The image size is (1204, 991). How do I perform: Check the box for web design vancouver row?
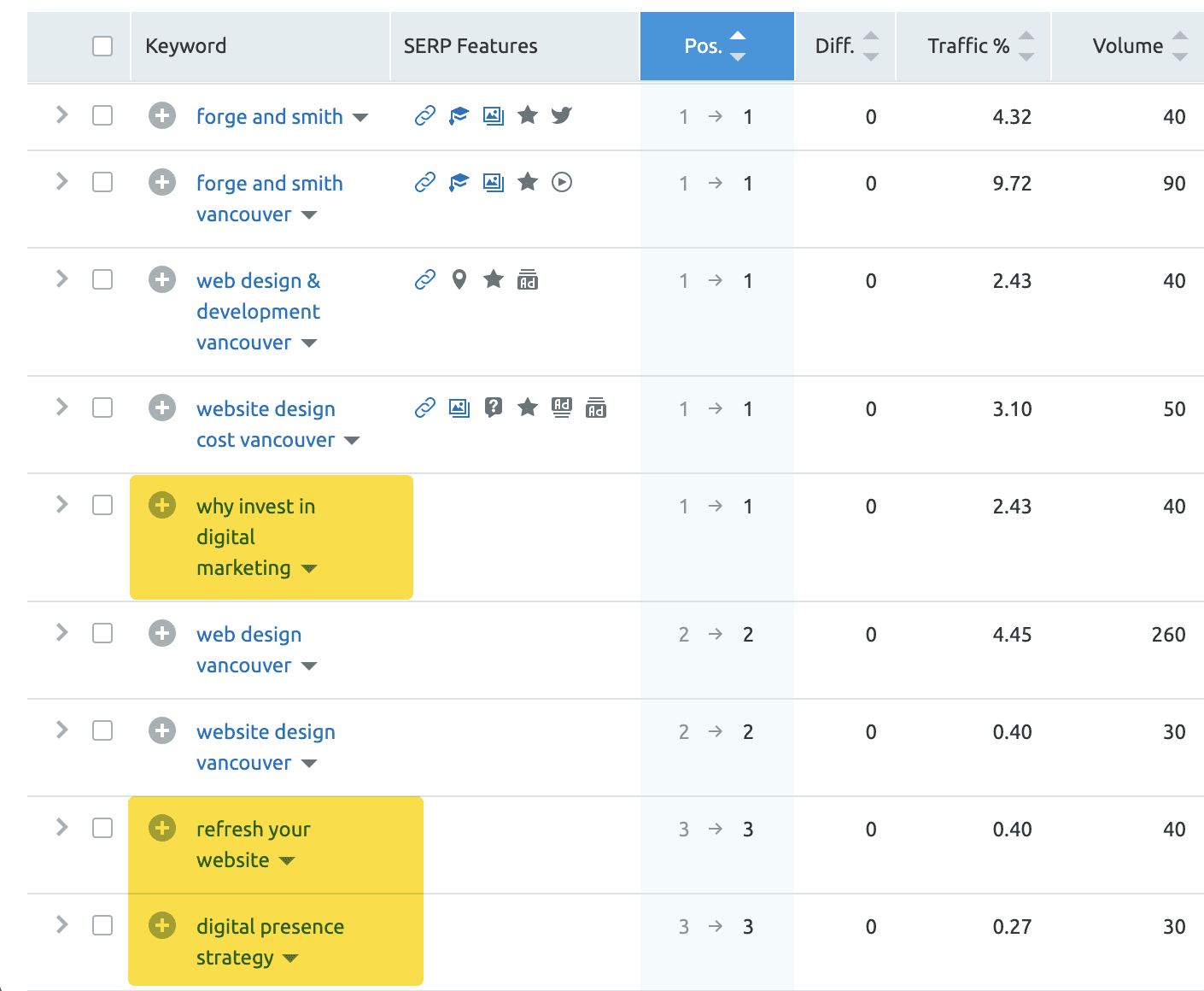pos(102,633)
